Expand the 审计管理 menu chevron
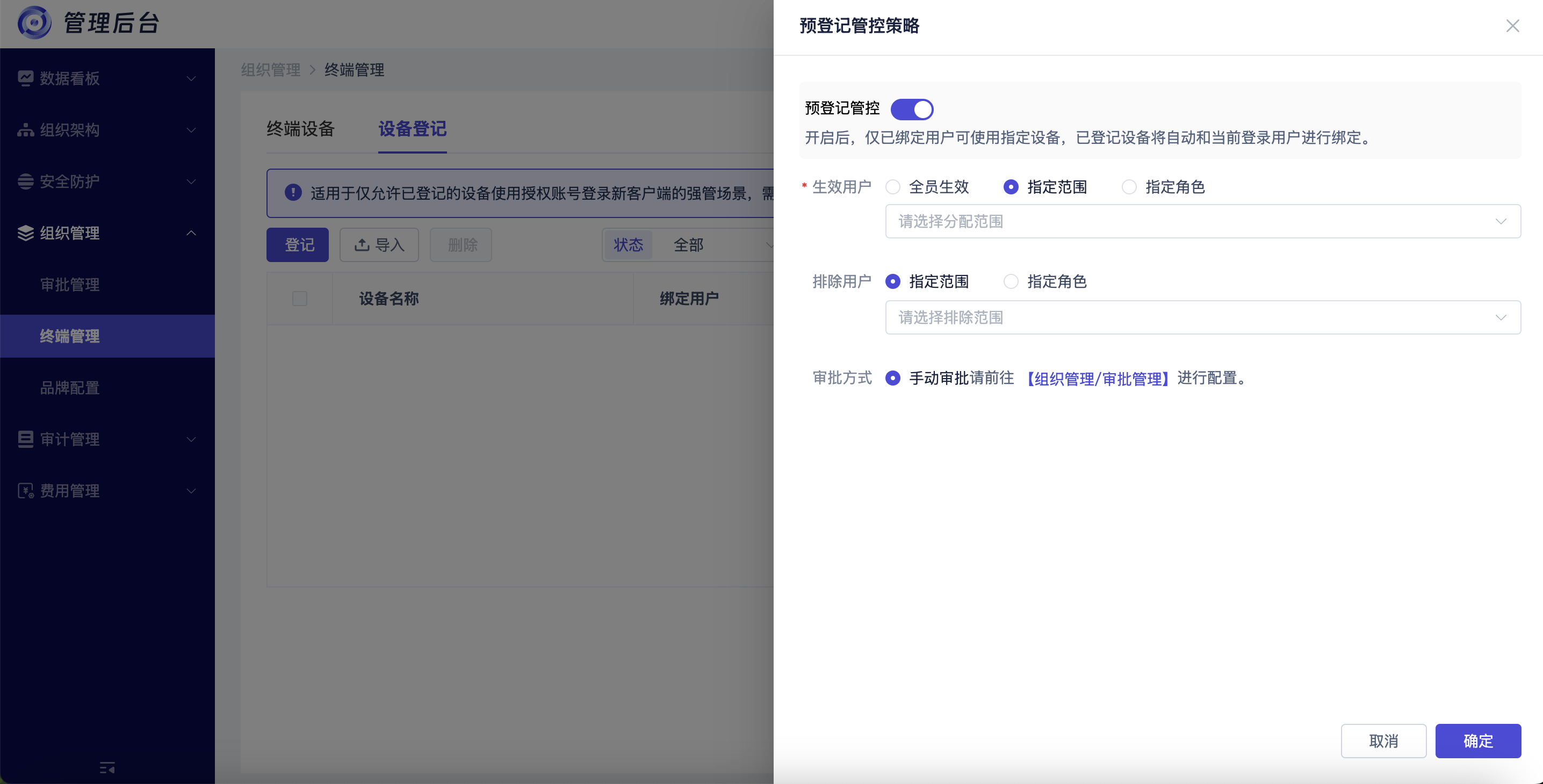Screen dimensions: 1543x784 click(x=191, y=439)
